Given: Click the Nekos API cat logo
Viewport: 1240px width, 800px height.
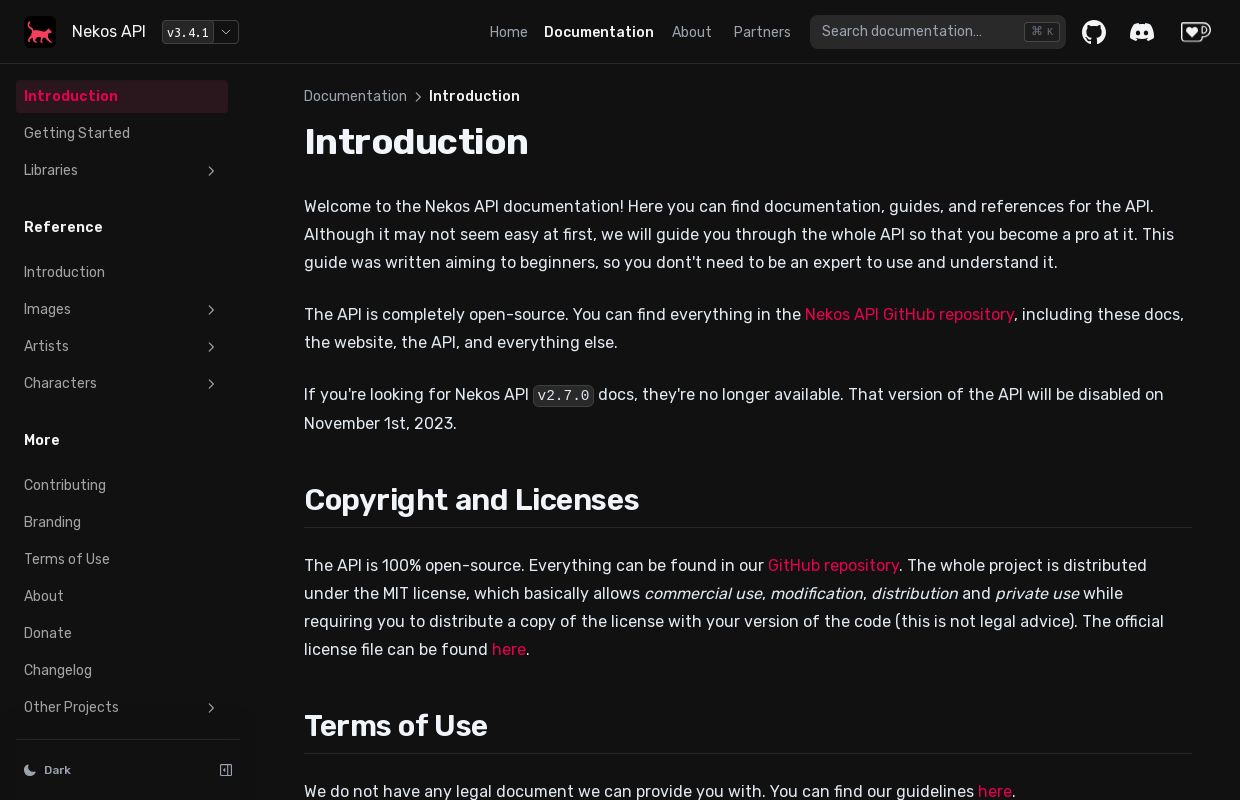Looking at the screenshot, I should [40, 32].
